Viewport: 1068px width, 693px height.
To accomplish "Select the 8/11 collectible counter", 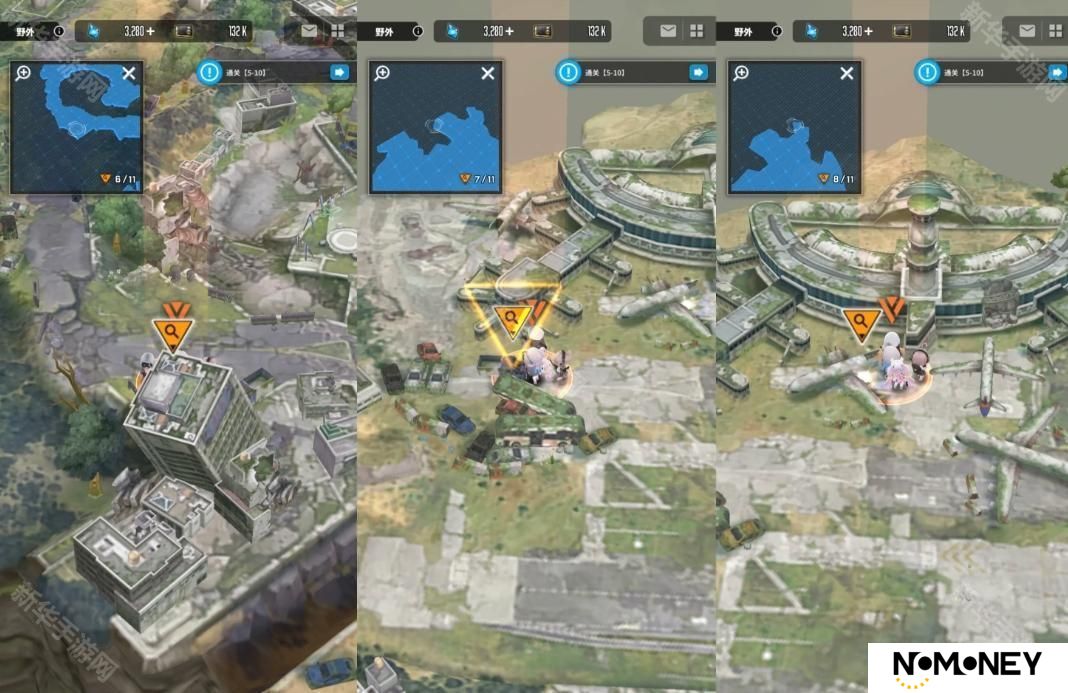I will tap(838, 179).
